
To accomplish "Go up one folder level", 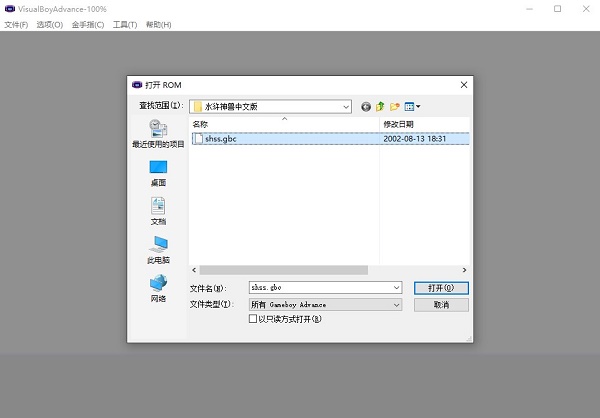I will 380,106.
